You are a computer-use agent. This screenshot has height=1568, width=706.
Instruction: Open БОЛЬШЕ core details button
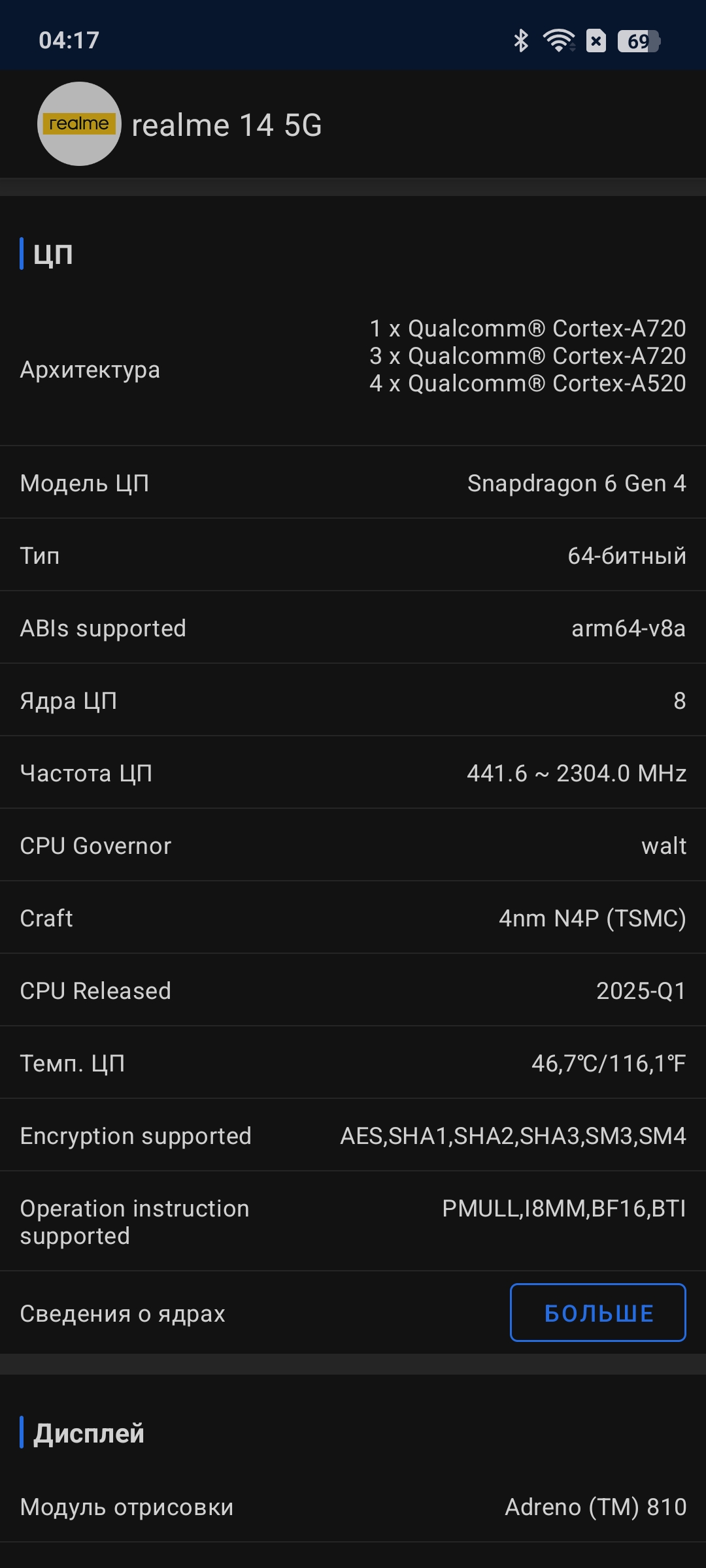pyautogui.click(x=598, y=1313)
